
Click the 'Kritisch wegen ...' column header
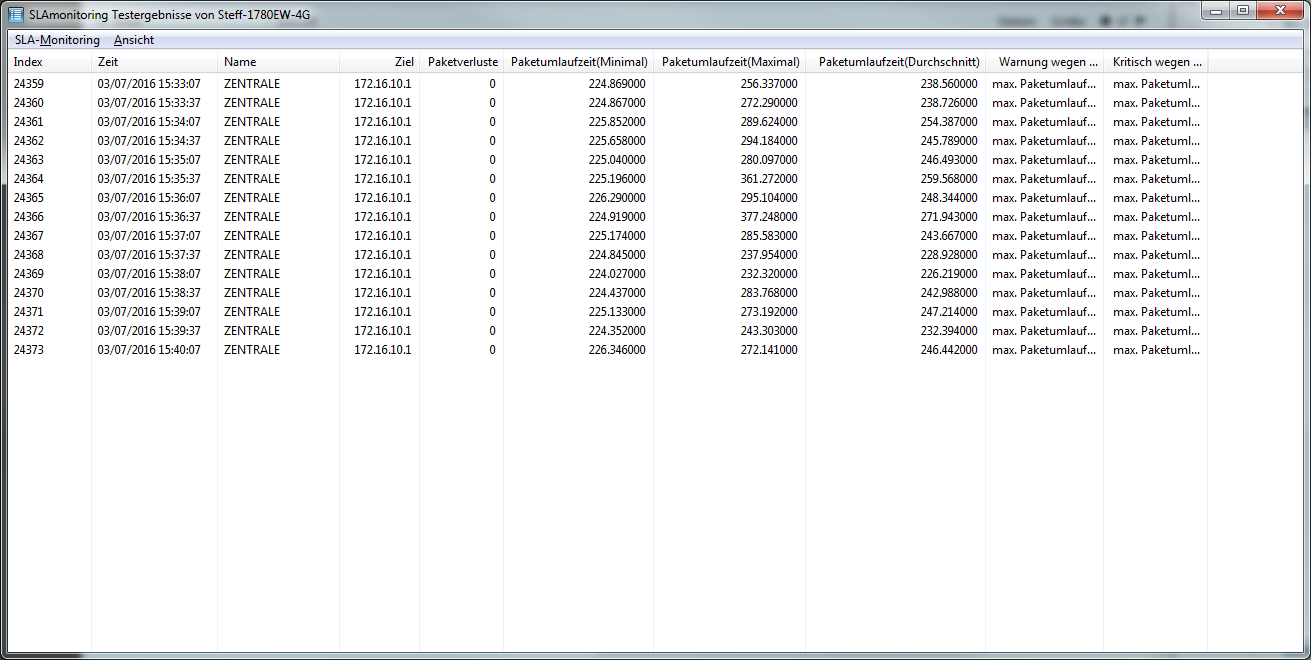(x=1157, y=62)
